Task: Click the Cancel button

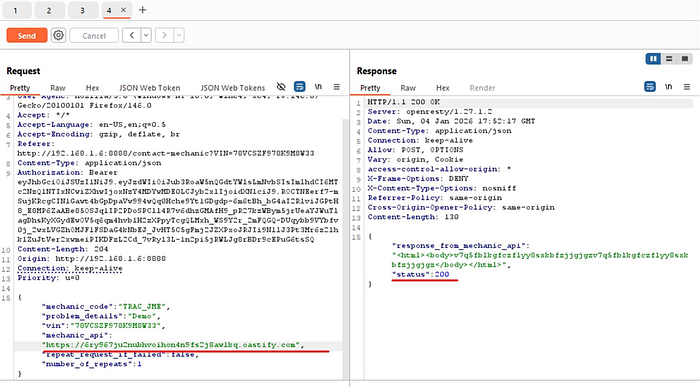Action: coord(94,36)
